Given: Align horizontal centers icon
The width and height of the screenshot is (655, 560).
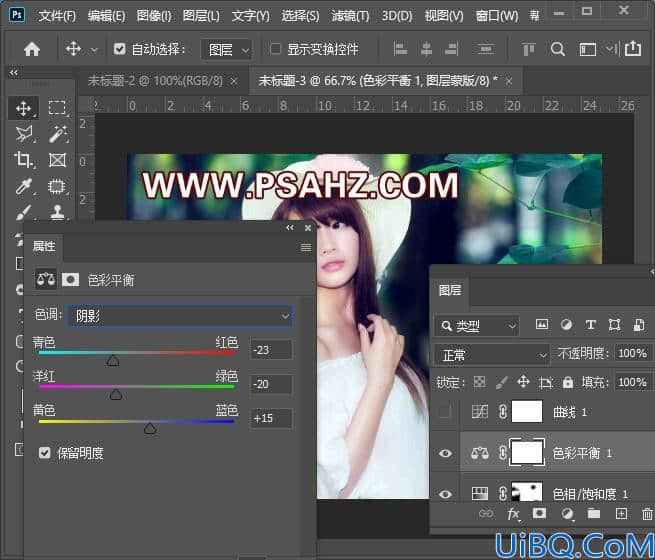Looking at the screenshot, I should point(426,49).
